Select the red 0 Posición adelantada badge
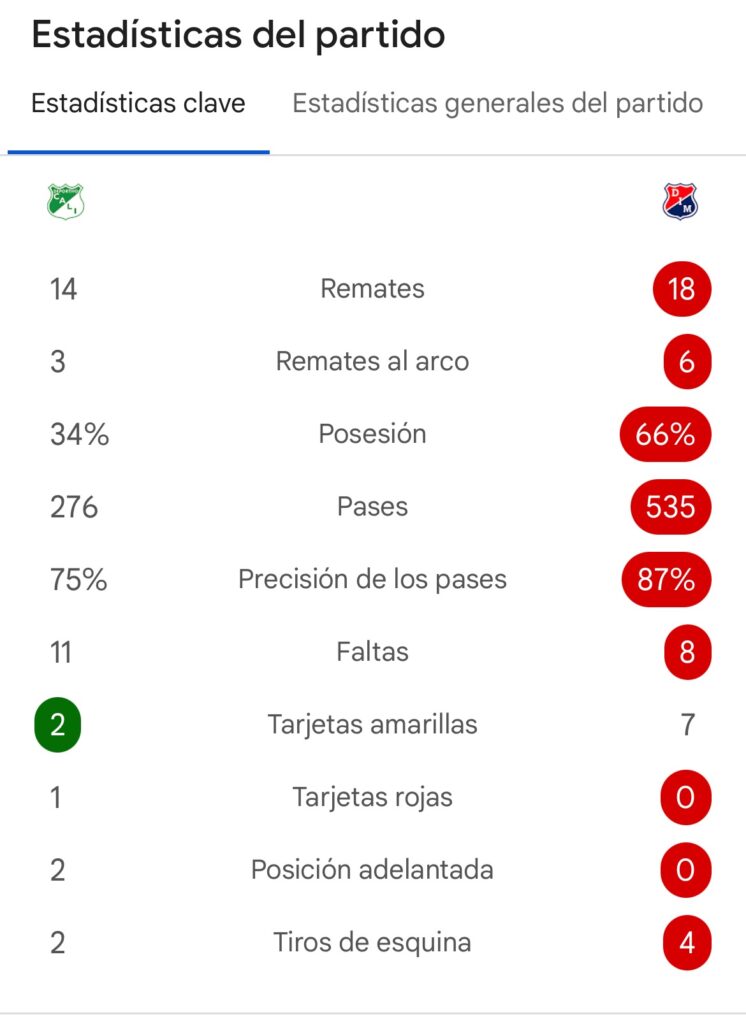 [x=686, y=870]
